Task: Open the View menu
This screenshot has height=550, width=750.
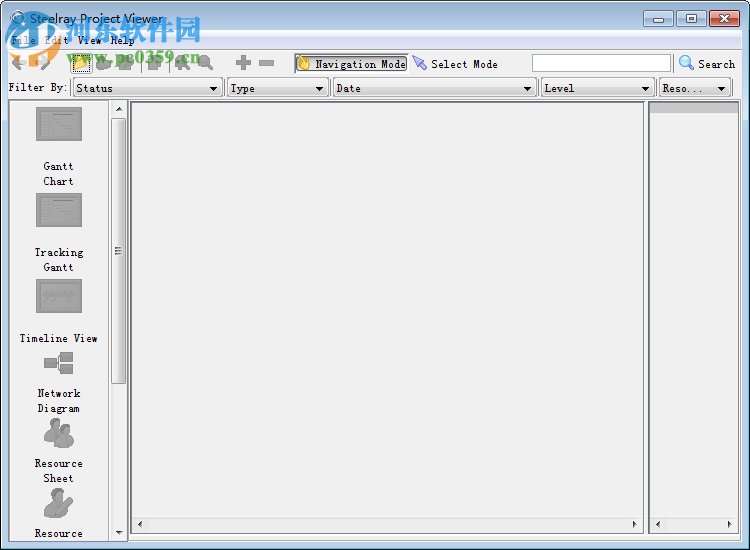Action: point(89,40)
